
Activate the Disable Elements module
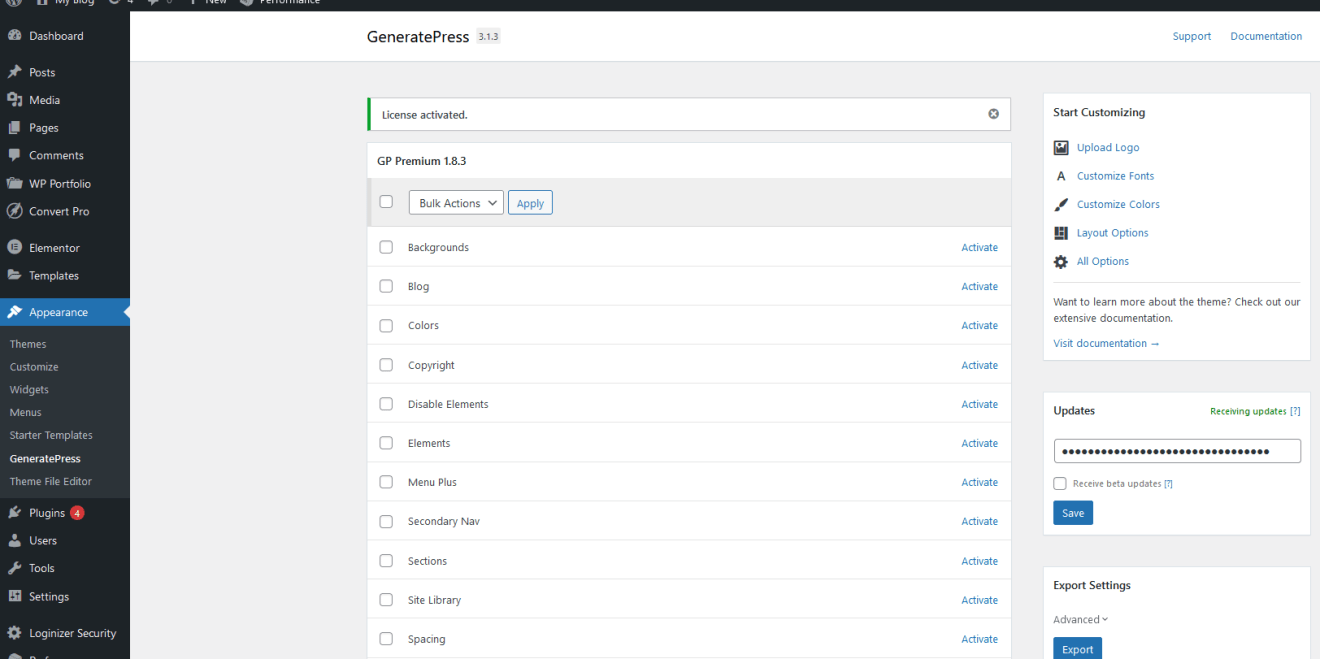pos(979,404)
